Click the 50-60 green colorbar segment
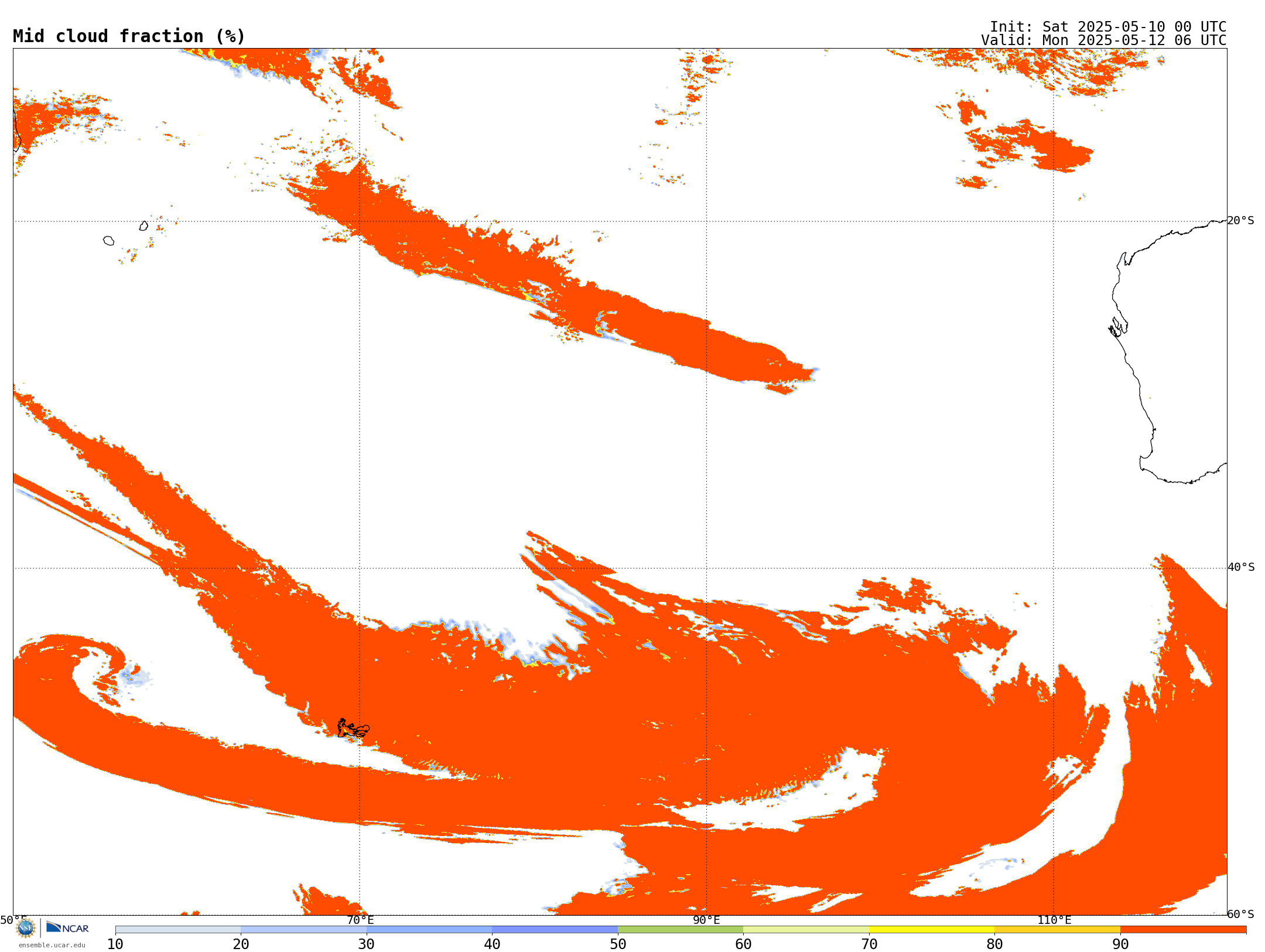 point(681,930)
